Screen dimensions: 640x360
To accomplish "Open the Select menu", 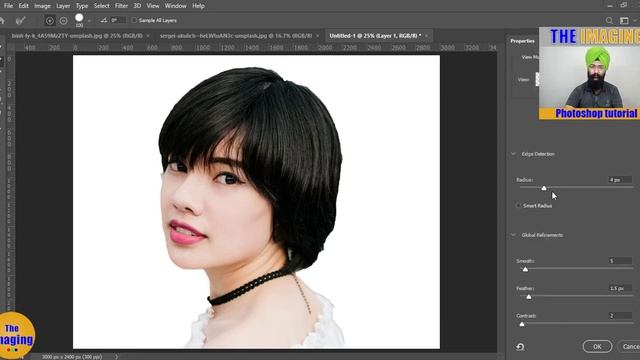I will (x=101, y=6).
